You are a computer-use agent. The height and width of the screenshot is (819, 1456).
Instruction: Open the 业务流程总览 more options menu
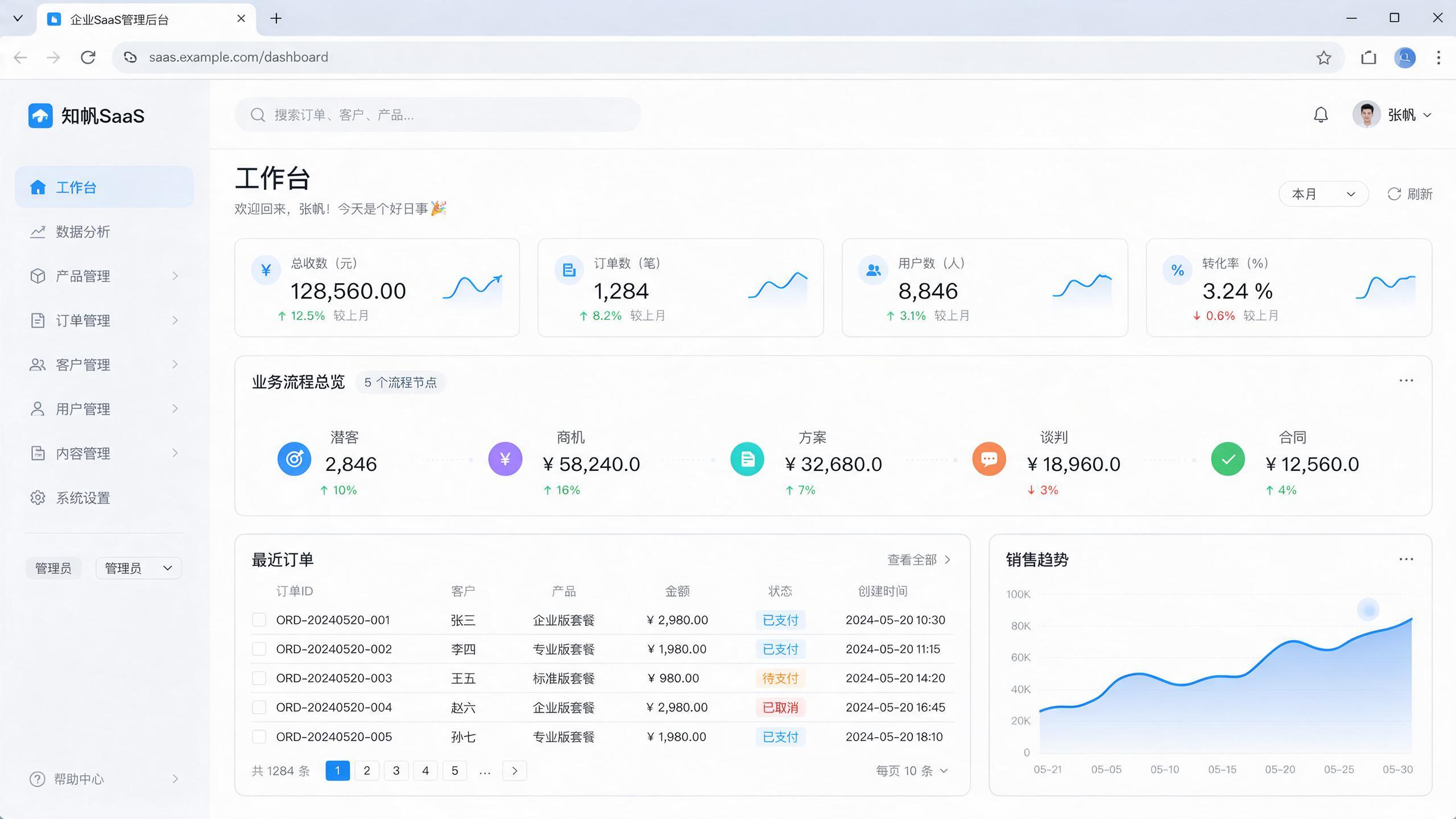[x=1406, y=380]
